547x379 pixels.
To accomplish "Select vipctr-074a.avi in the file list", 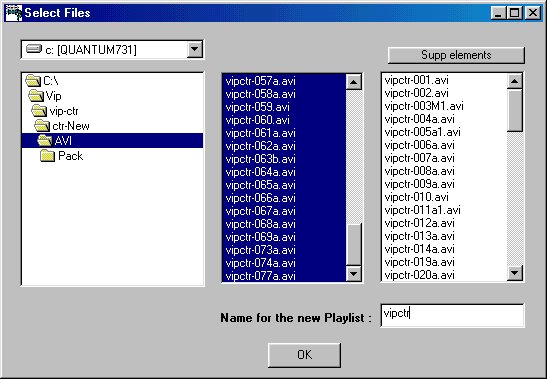I will [284, 263].
